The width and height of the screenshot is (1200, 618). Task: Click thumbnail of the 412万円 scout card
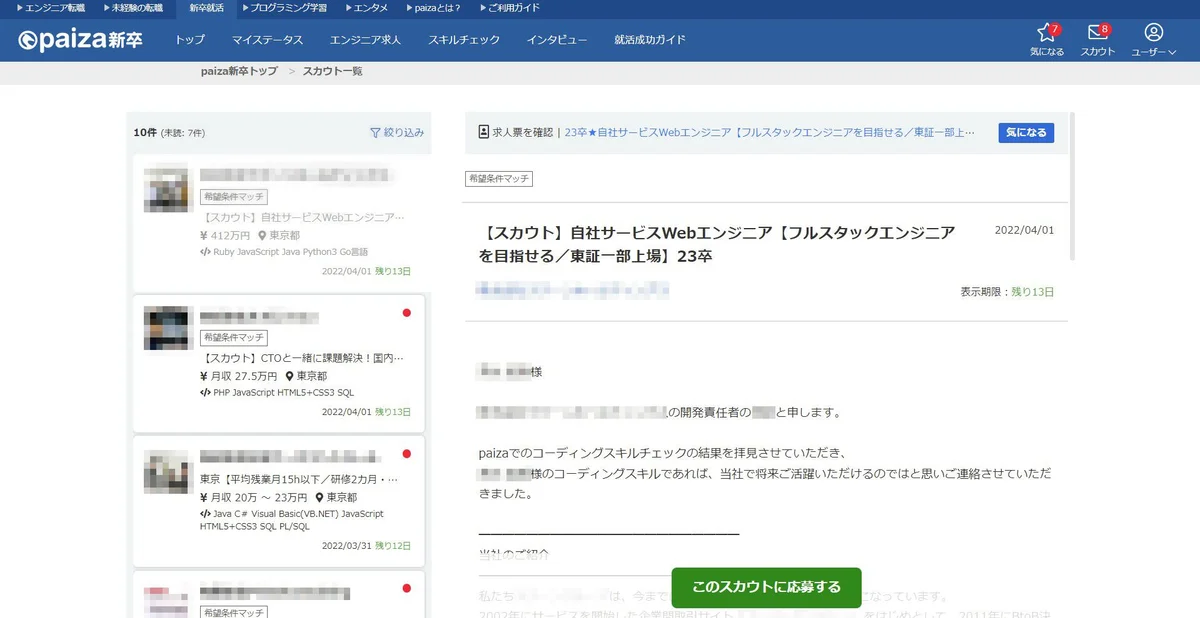point(167,190)
